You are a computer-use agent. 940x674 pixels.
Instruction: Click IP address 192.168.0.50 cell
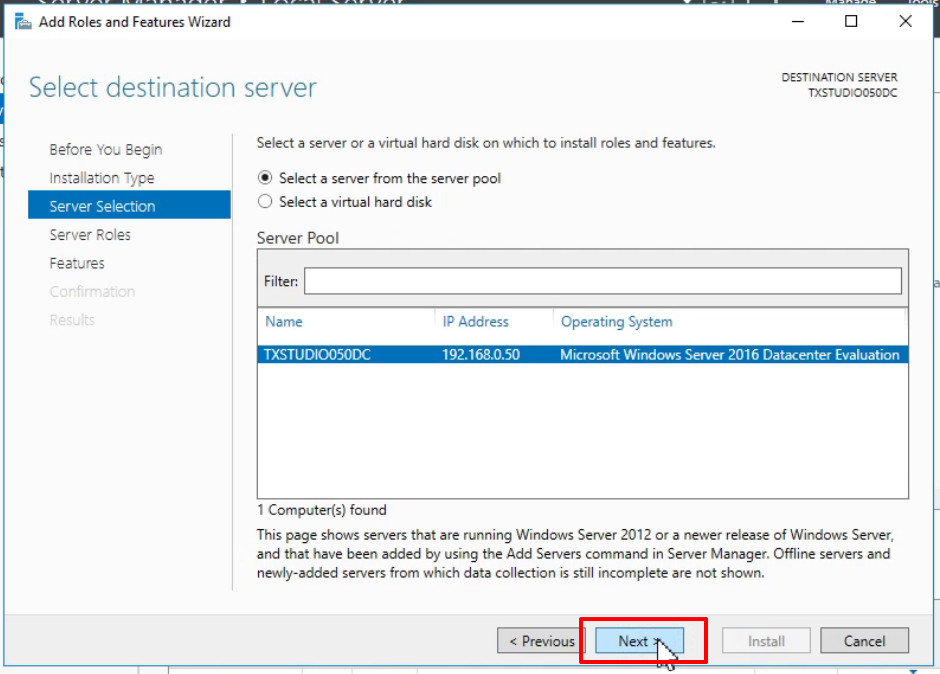(x=481, y=354)
